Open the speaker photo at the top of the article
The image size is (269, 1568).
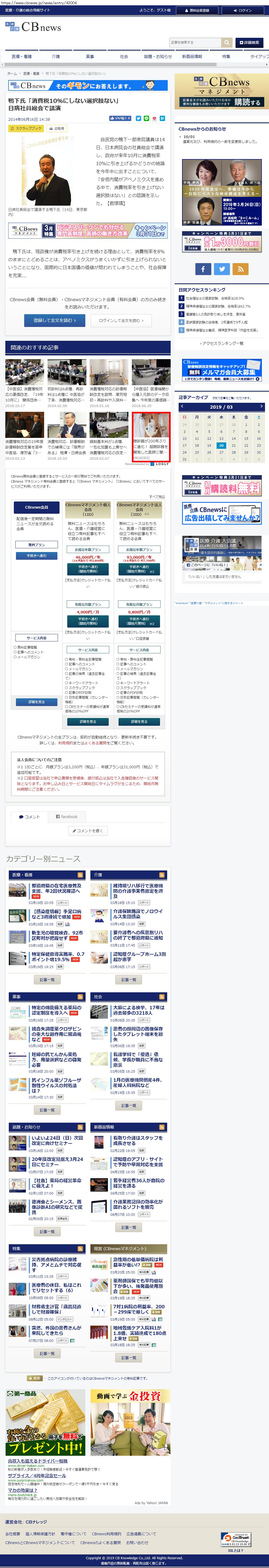48,171
